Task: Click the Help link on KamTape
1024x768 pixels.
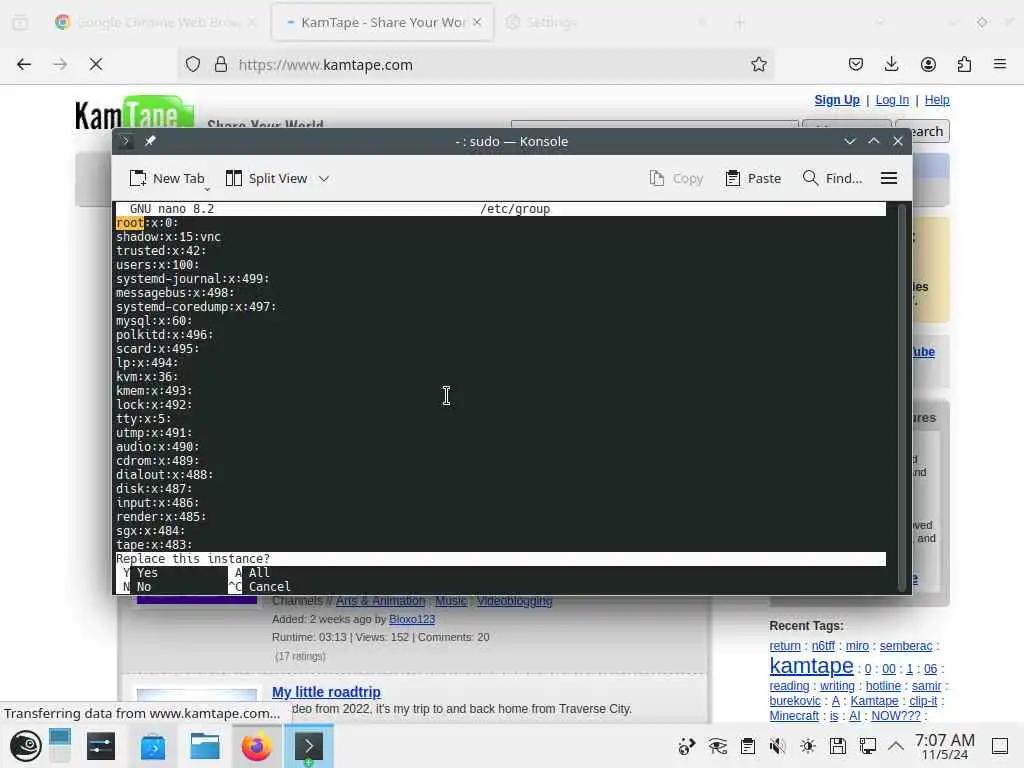Action: pos(937,100)
